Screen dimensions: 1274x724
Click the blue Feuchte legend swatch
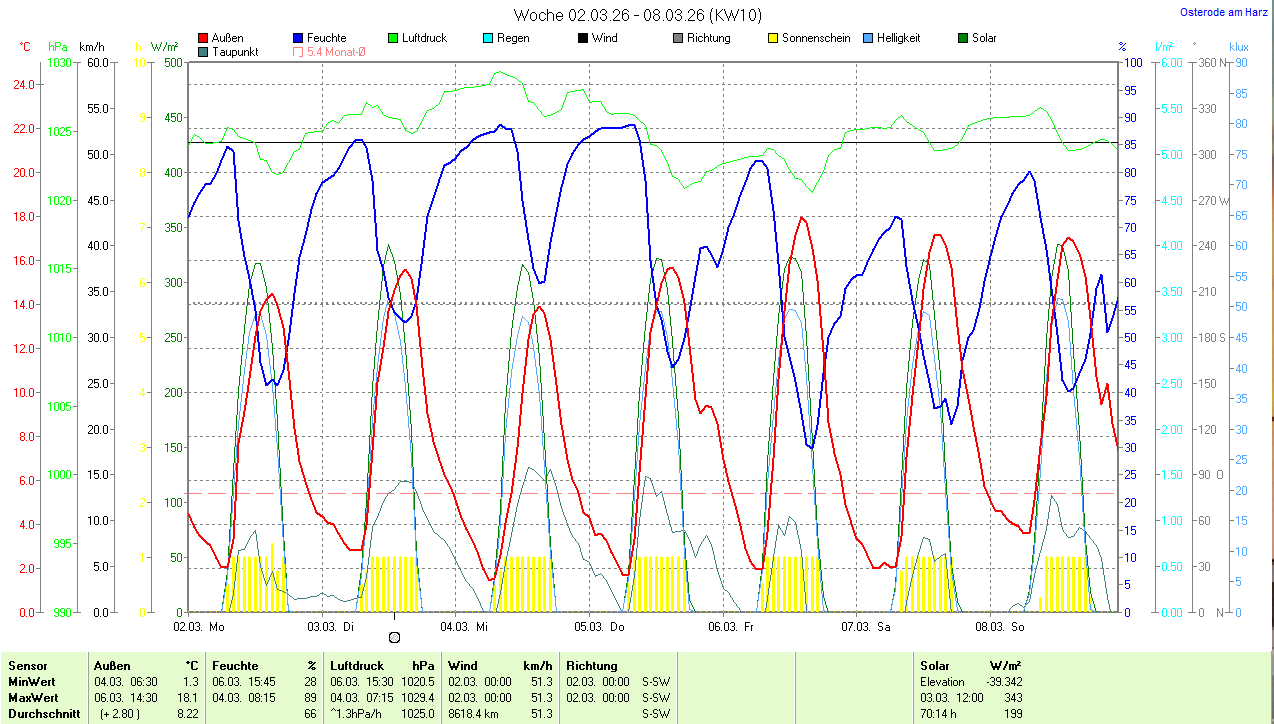[x=298, y=39]
